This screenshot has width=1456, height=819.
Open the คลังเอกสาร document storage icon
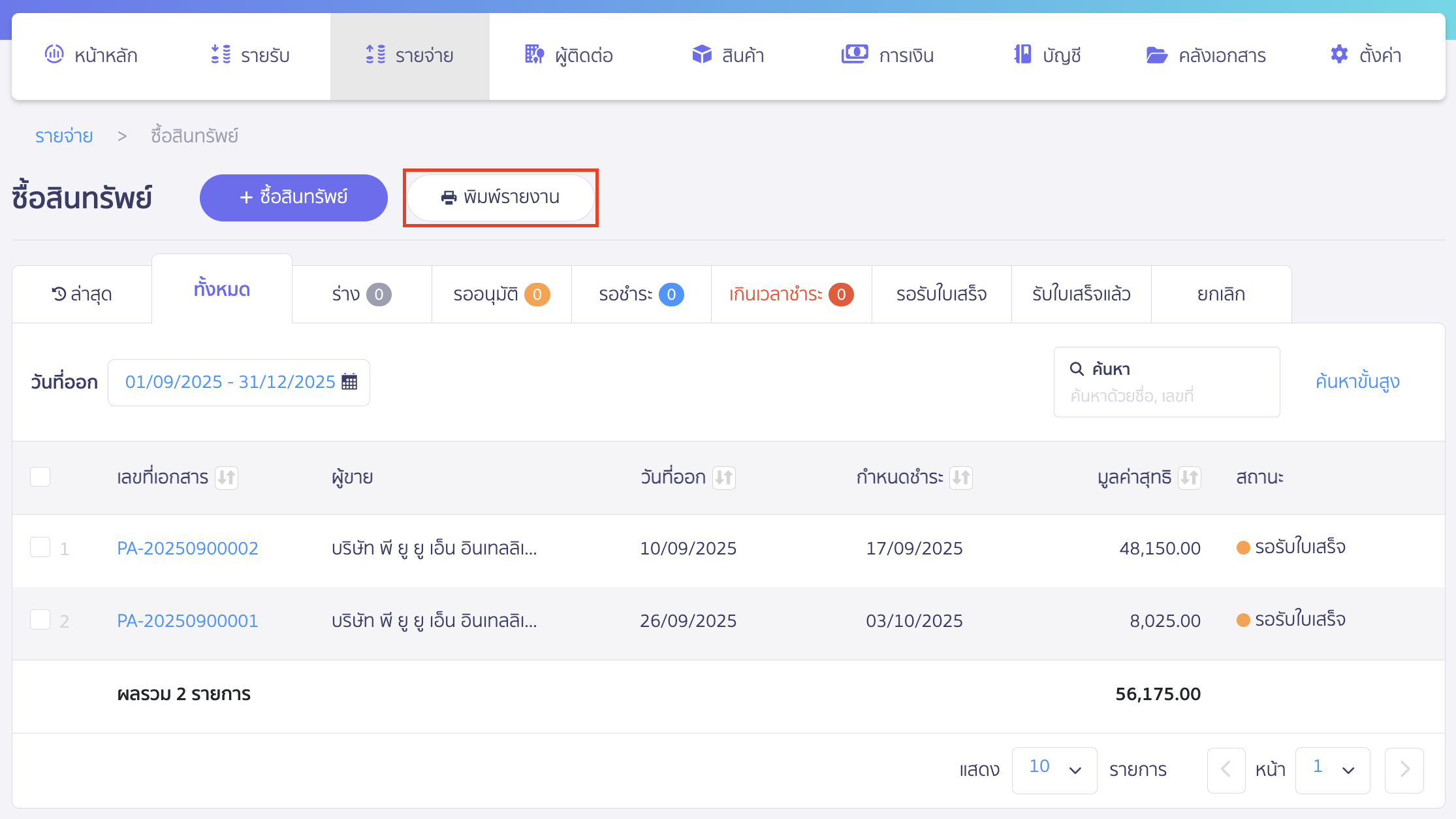[1157, 55]
